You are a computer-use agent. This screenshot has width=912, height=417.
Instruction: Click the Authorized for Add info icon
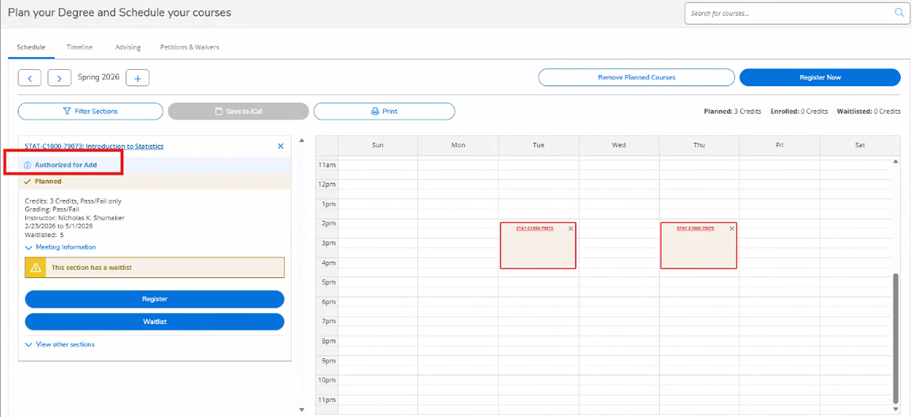[x=28, y=165]
